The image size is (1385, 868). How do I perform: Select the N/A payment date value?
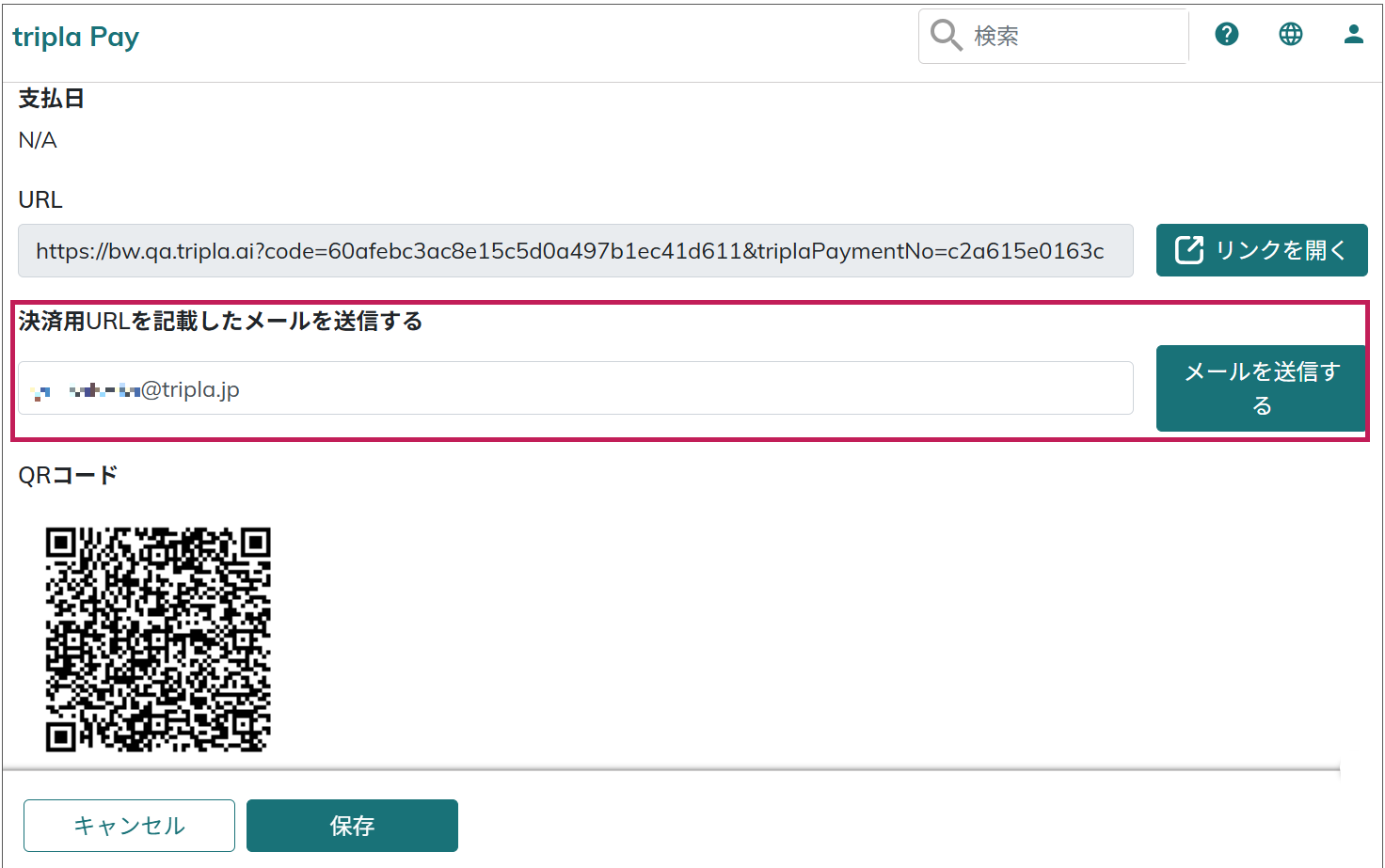click(38, 140)
